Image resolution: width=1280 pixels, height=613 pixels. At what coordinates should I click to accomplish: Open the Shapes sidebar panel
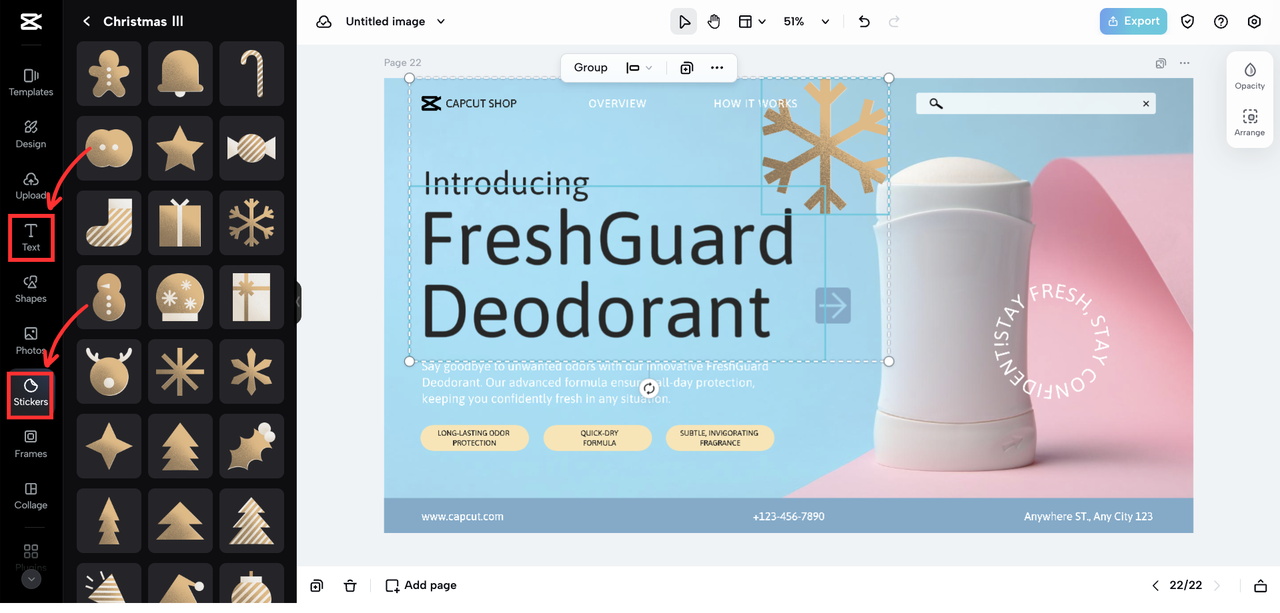31,289
